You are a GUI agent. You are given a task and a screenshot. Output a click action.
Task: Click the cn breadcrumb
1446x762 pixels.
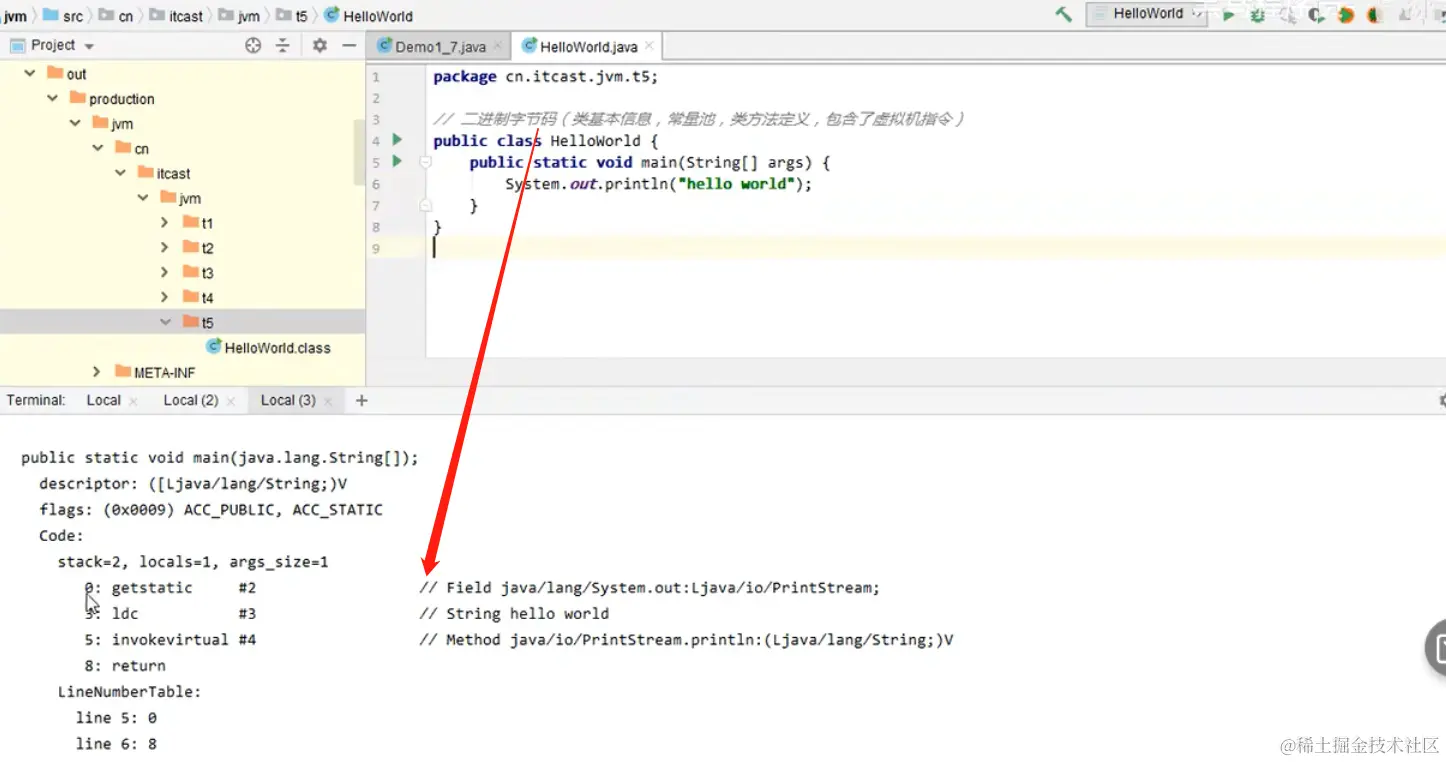click(x=116, y=16)
